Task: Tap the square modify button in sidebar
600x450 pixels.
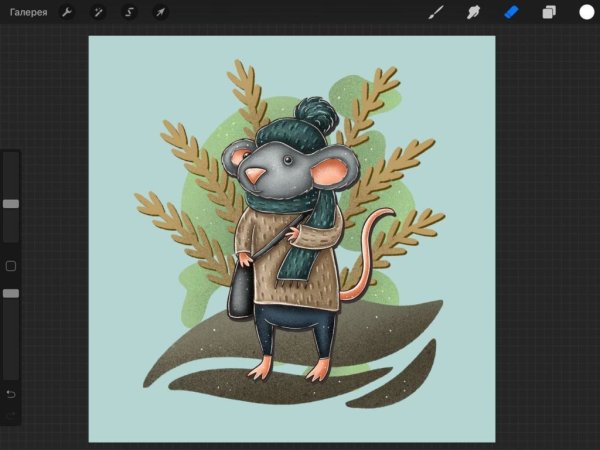Action: (x=11, y=266)
